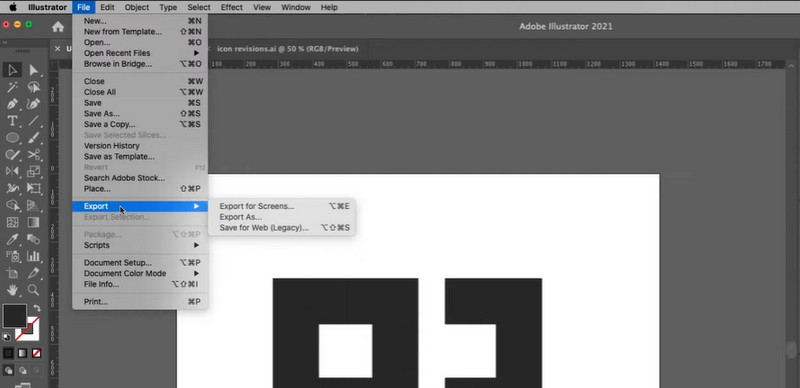Reset default fill and stroke
The width and height of the screenshot is (800, 388).
6,337
